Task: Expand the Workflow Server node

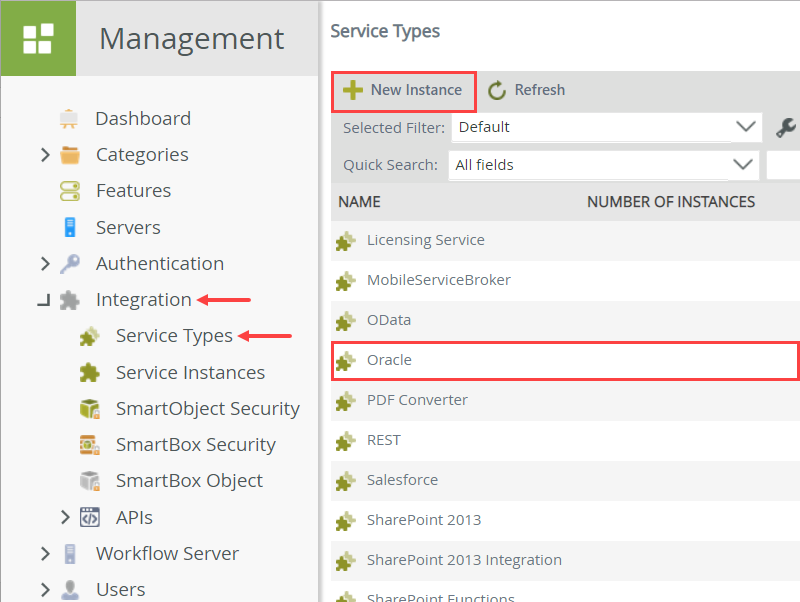Action: (x=44, y=553)
